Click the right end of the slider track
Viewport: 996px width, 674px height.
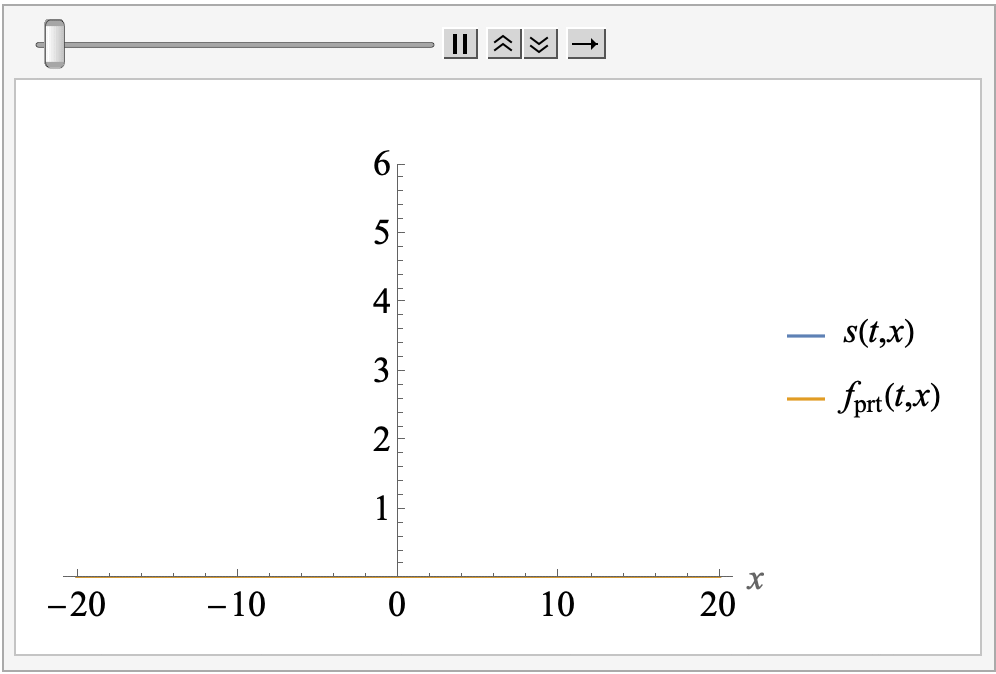pos(428,44)
